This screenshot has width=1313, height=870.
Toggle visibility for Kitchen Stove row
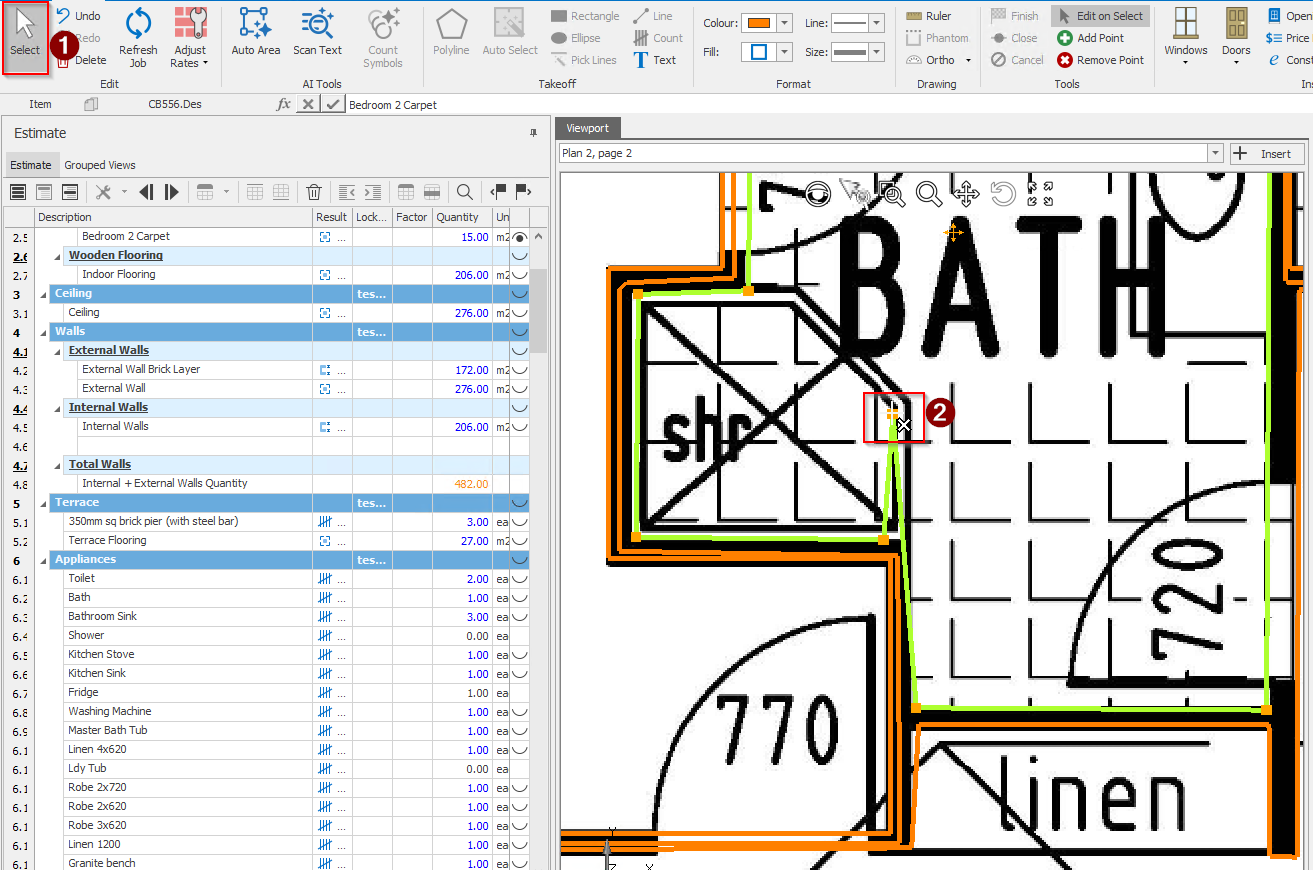[x=520, y=655]
